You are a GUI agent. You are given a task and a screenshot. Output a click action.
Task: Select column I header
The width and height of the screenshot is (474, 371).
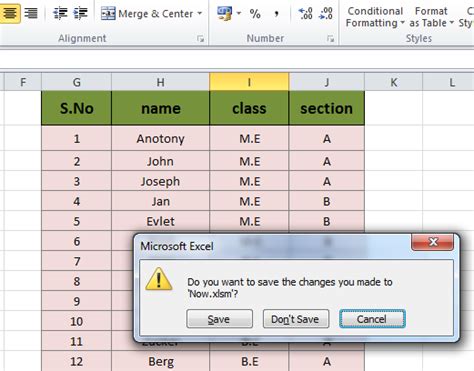tap(249, 82)
